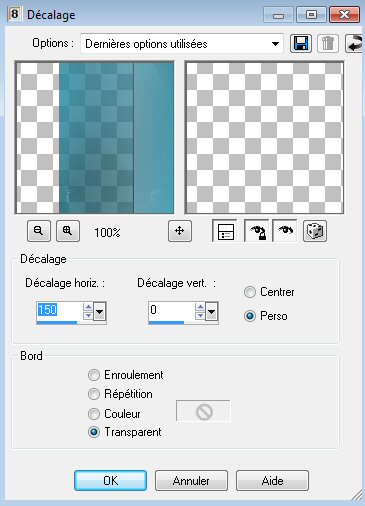The image size is (365, 506).
Task: Toggle the show/hide previews panel icon
Action: pos(225,231)
